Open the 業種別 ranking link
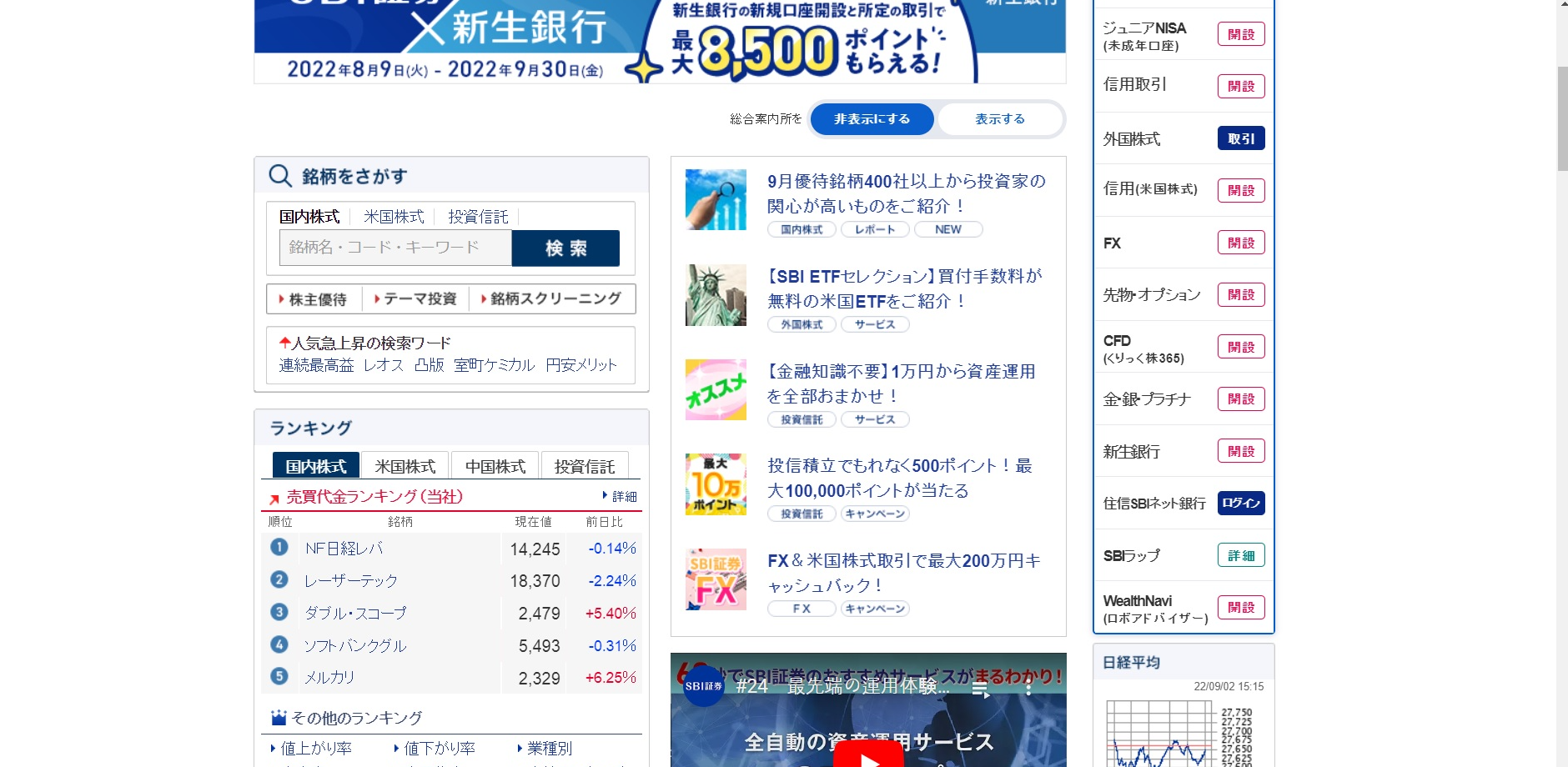 pyautogui.click(x=545, y=748)
